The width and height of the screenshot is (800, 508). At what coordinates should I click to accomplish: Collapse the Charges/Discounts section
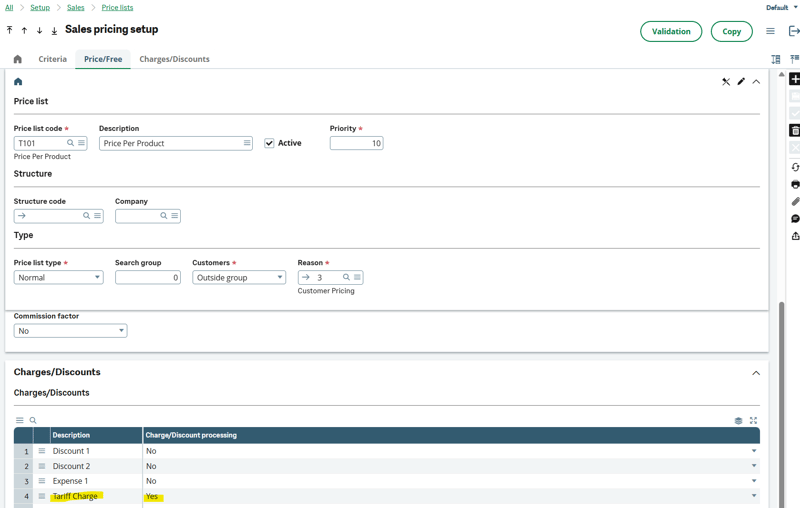click(756, 373)
